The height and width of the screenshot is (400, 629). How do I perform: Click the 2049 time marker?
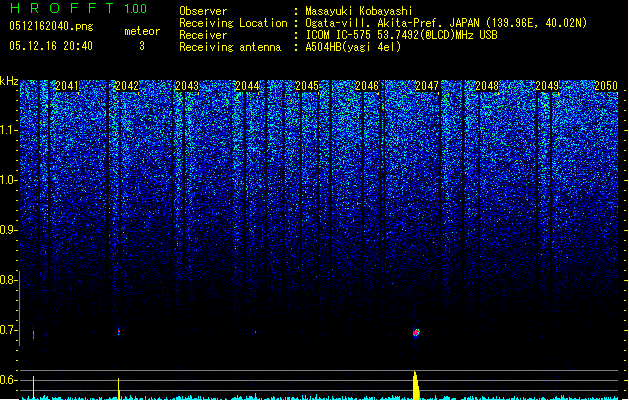click(x=547, y=86)
